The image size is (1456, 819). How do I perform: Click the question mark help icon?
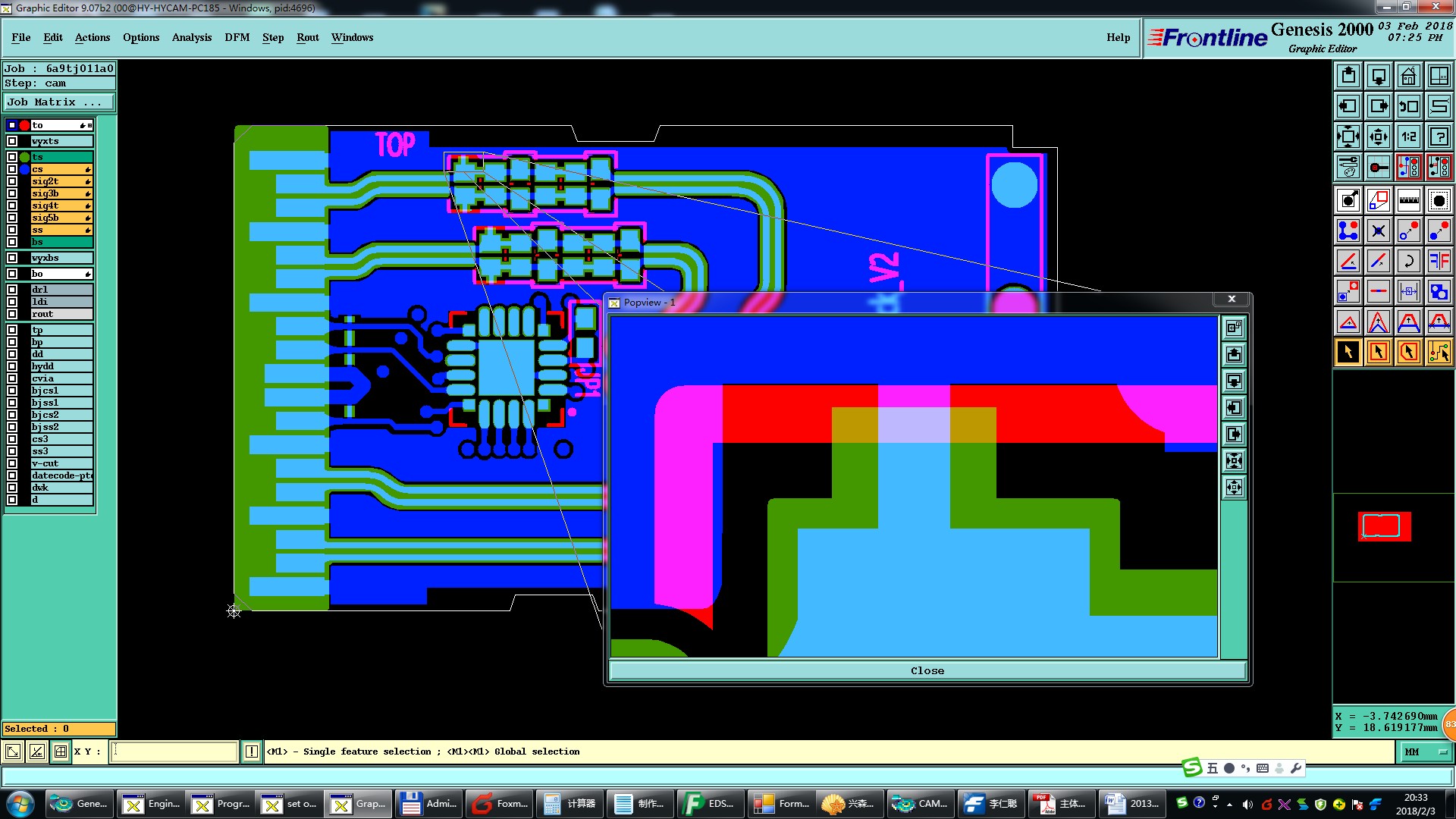(x=1439, y=136)
